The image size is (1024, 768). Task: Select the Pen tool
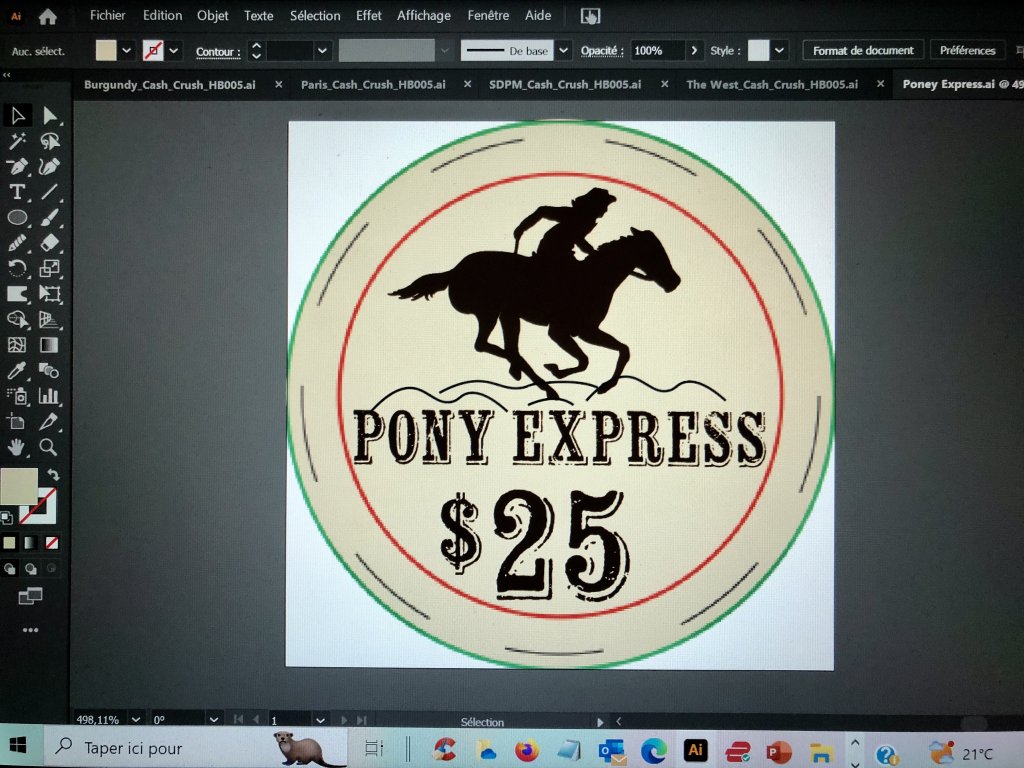[x=17, y=166]
